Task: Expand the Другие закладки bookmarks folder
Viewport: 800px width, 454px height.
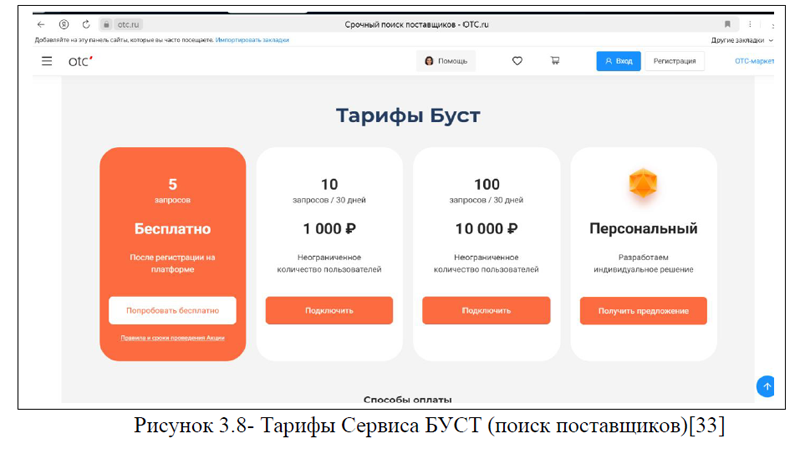Action: point(741,40)
